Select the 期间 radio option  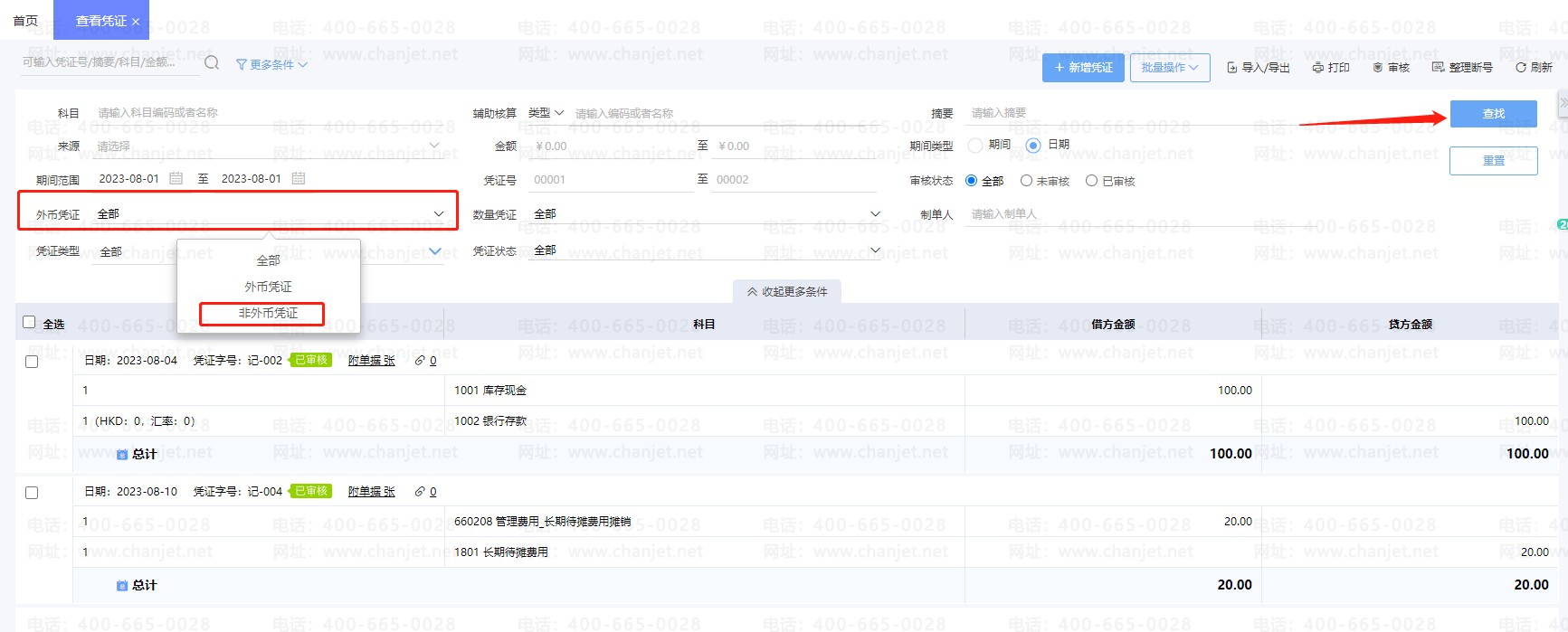point(975,145)
